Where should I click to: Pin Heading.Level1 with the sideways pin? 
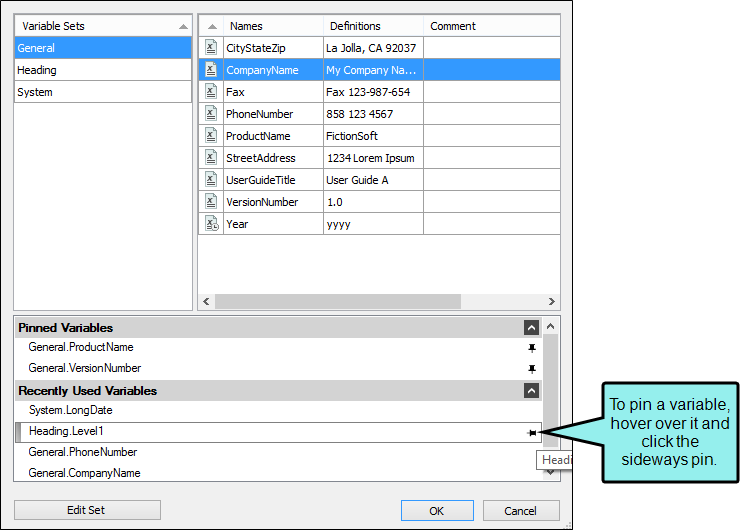pyautogui.click(x=532, y=433)
